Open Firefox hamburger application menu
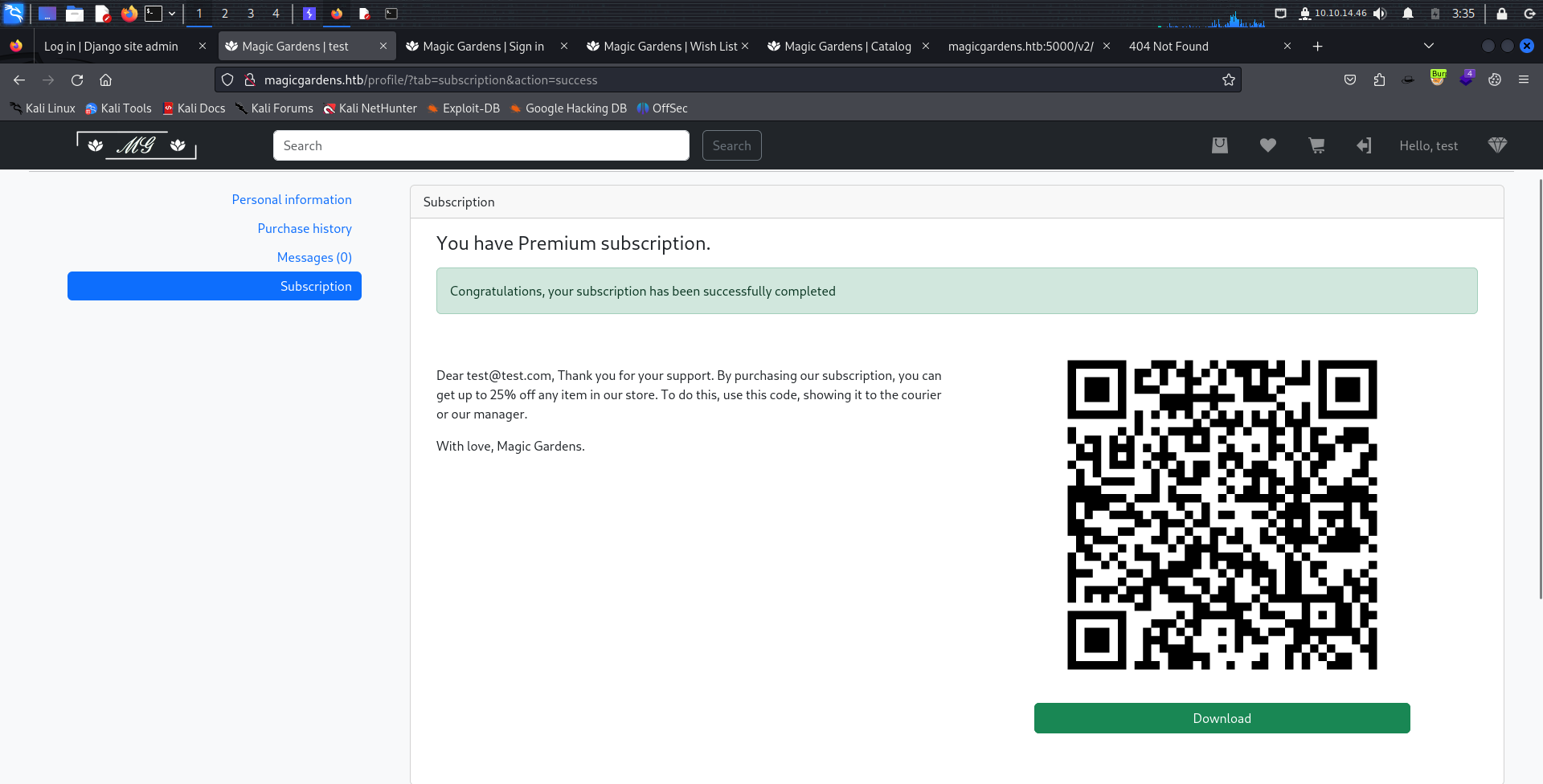This screenshot has width=1543, height=784. tap(1523, 80)
